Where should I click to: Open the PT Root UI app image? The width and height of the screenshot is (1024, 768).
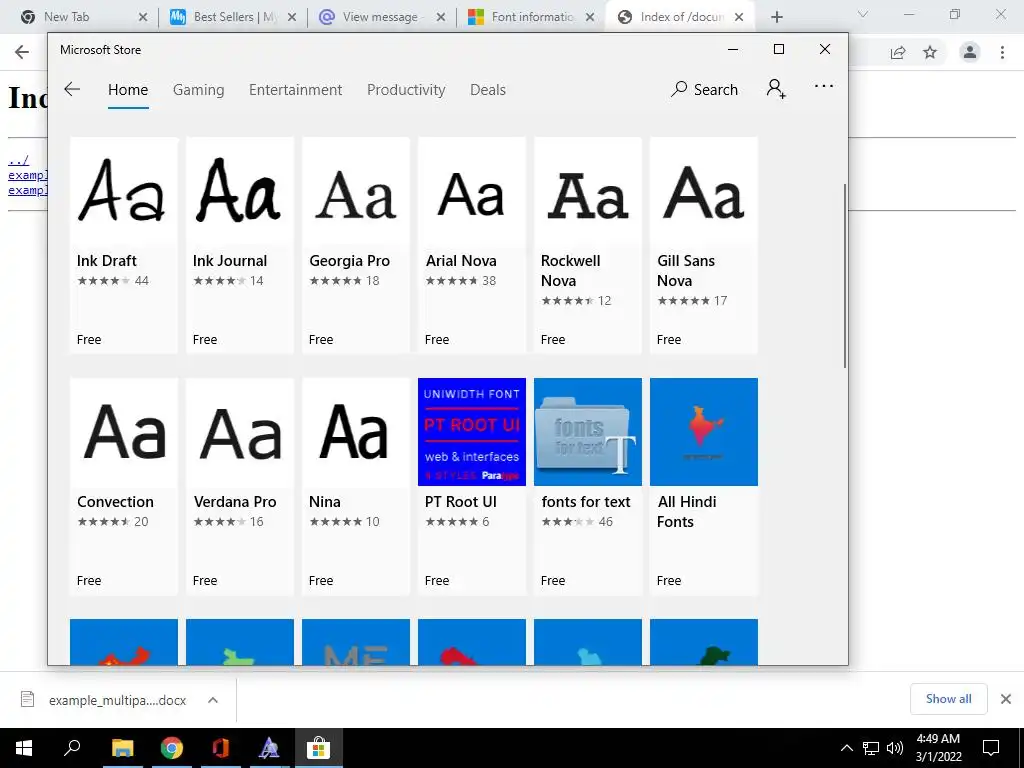pos(472,432)
